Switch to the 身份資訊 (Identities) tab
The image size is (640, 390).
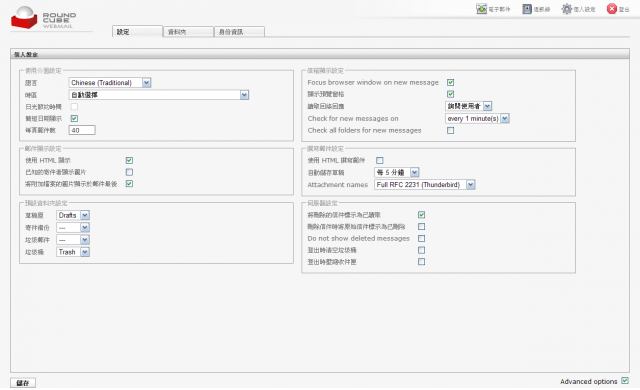(239, 32)
